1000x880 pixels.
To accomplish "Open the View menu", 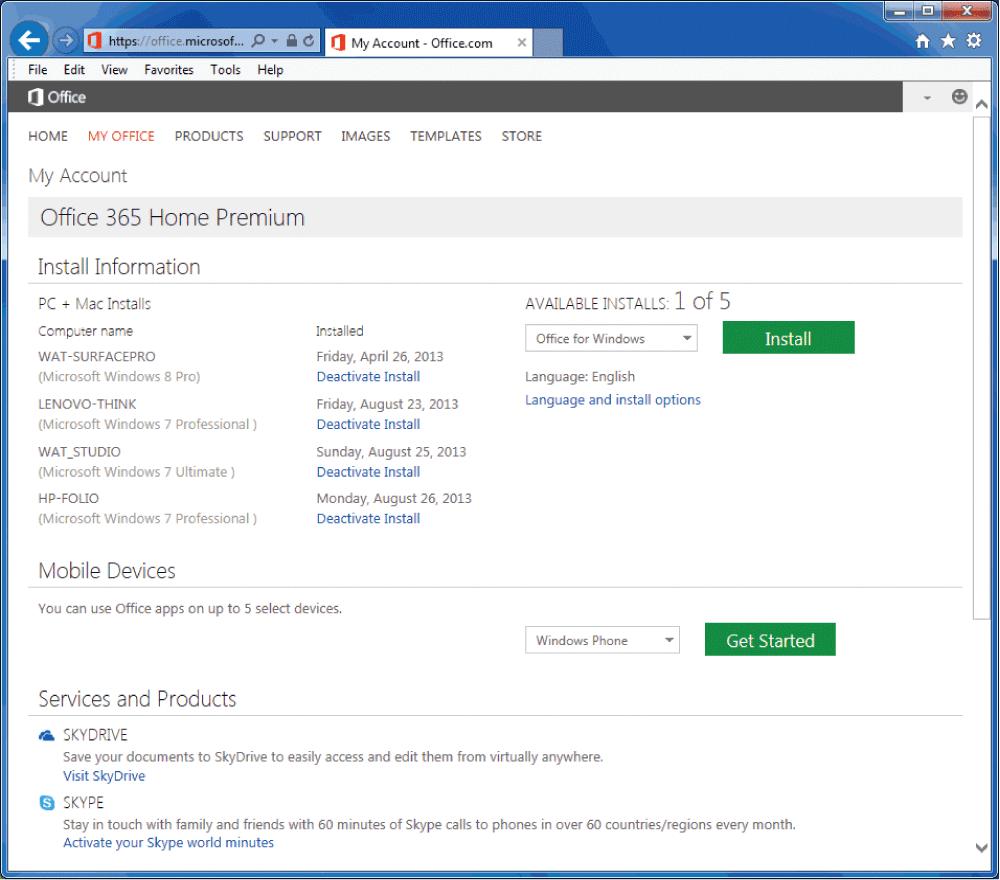I will 114,70.
